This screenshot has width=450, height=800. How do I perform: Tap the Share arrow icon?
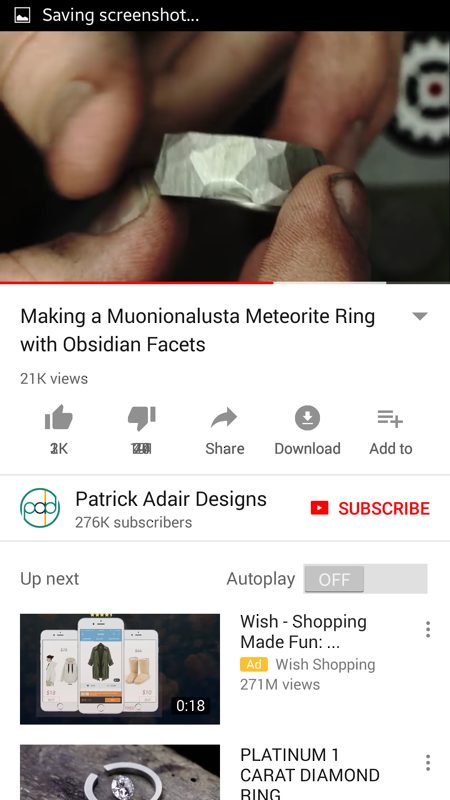click(224, 418)
